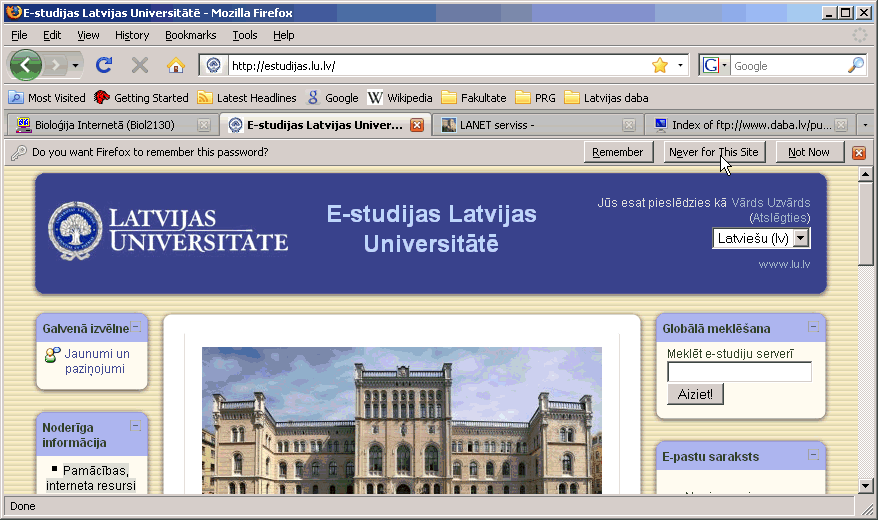This screenshot has height=520, width=878.
Task: Open the Latviešu (lv) language dropdown
Action: [761, 238]
